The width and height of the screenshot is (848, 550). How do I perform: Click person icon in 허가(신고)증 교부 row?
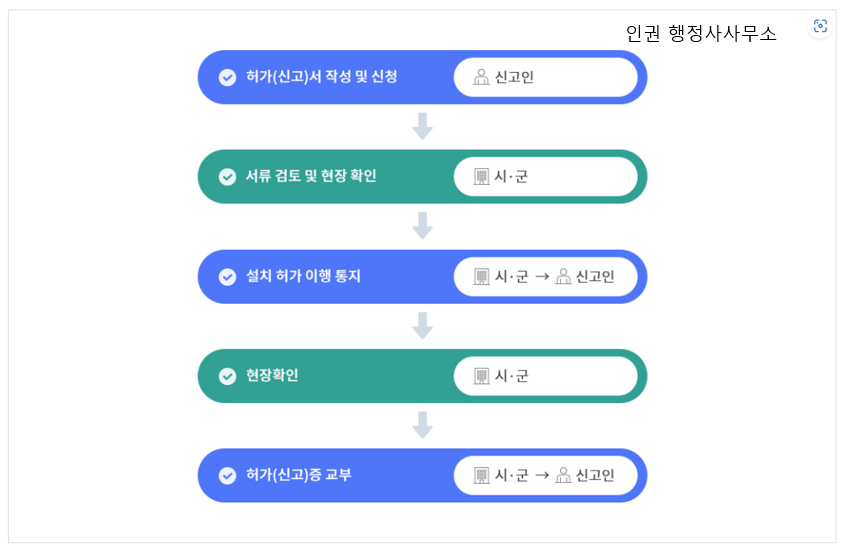[563, 475]
